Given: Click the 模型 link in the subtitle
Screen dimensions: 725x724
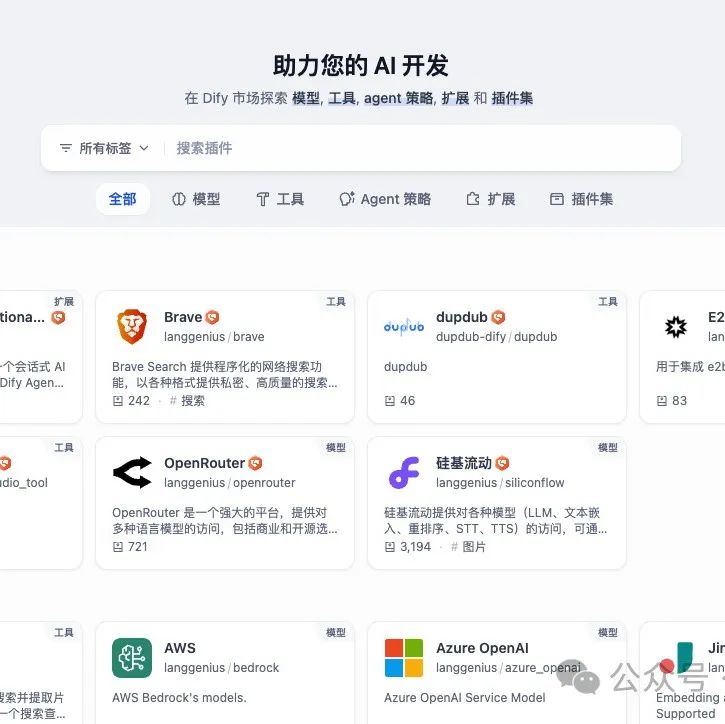Looking at the screenshot, I should point(306,98).
